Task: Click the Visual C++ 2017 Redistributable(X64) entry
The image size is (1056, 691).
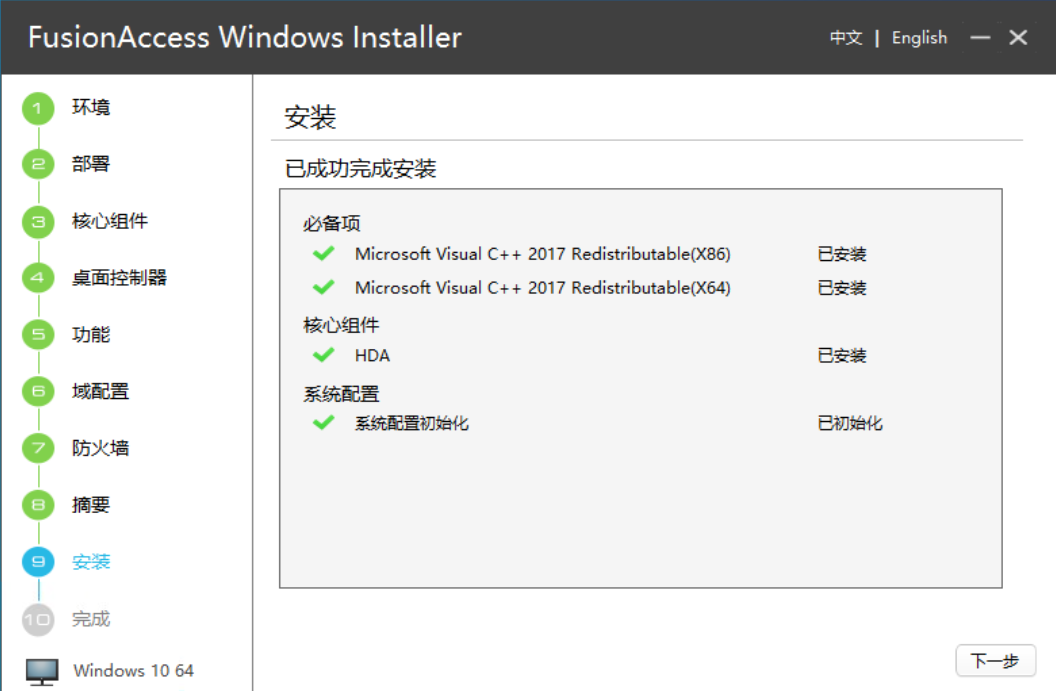Action: tap(543, 288)
